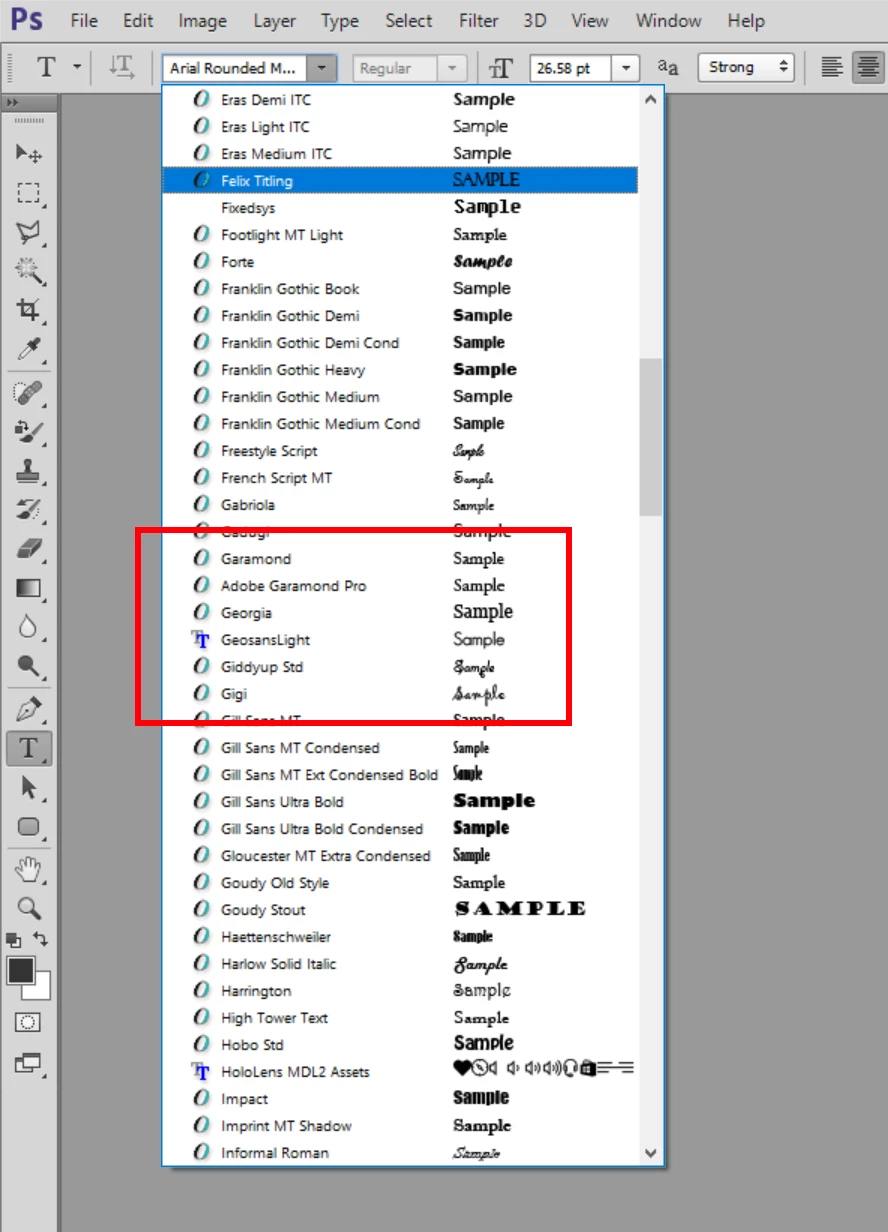Open Type tool preset picker arrow

(77, 67)
